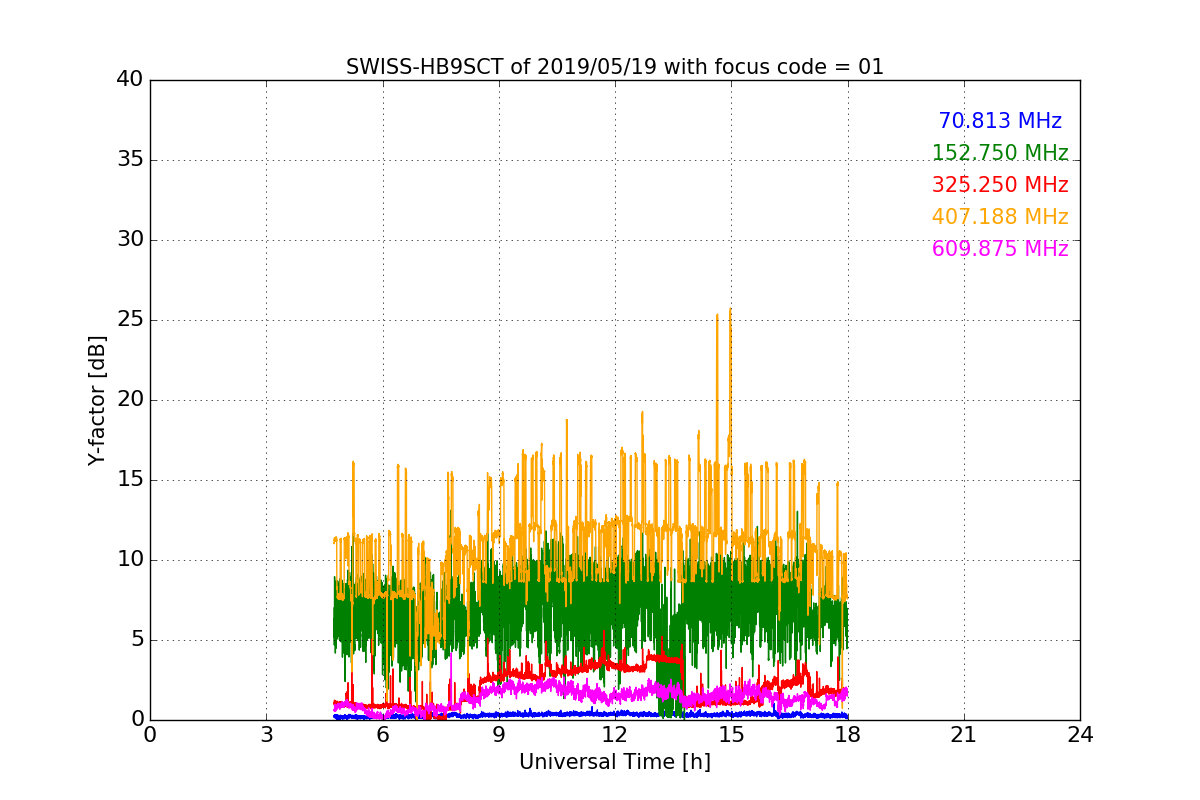Click the 70.813 MHz blue legend label
Image resolution: width=1200 pixels, height=800 pixels.
pos(999,122)
